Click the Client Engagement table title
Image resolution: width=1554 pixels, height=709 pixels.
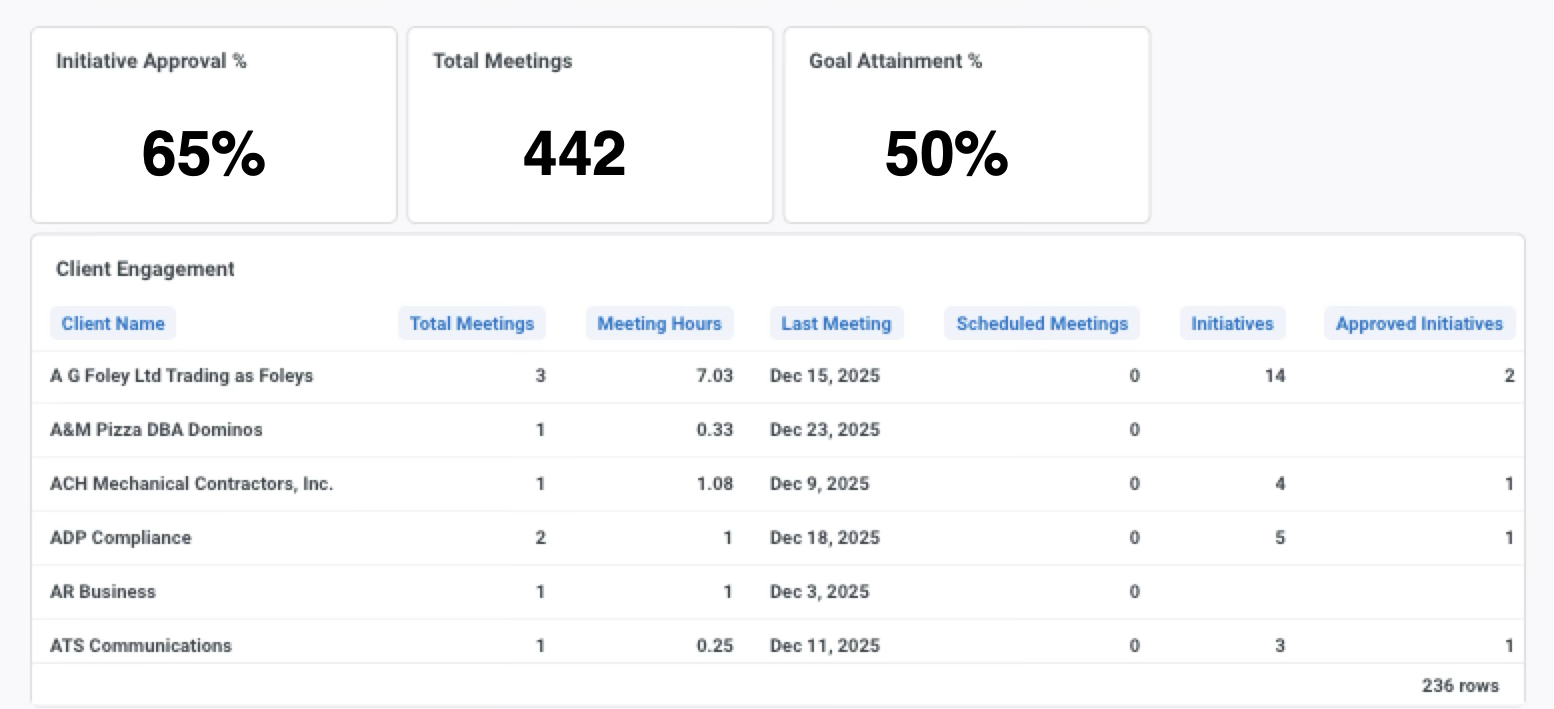(x=145, y=269)
